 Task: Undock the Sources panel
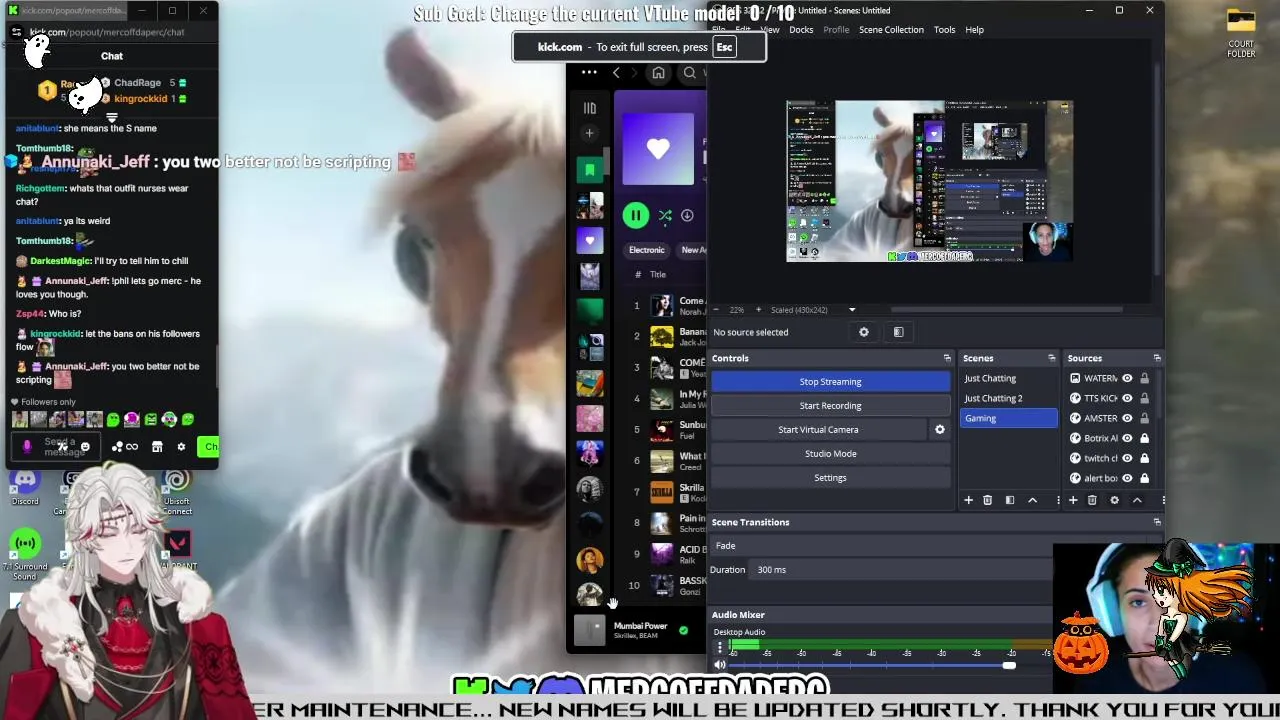pos(1157,358)
